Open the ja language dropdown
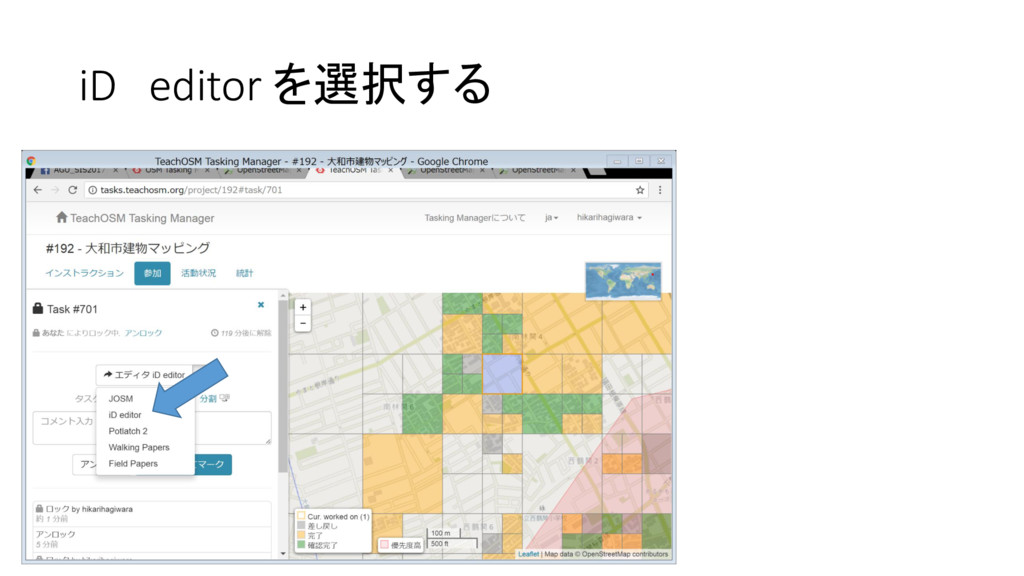1024x576 pixels. [552, 217]
